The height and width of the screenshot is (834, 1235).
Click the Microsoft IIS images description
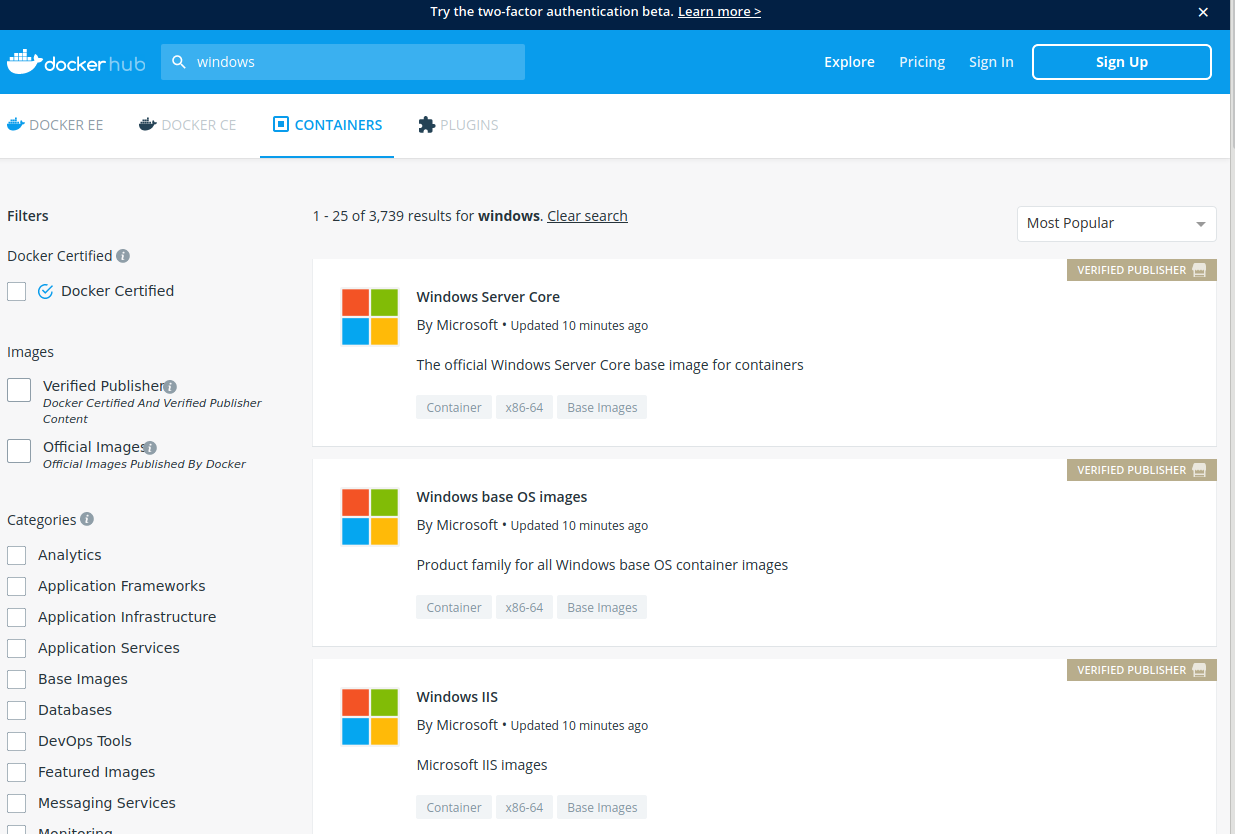[482, 765]
